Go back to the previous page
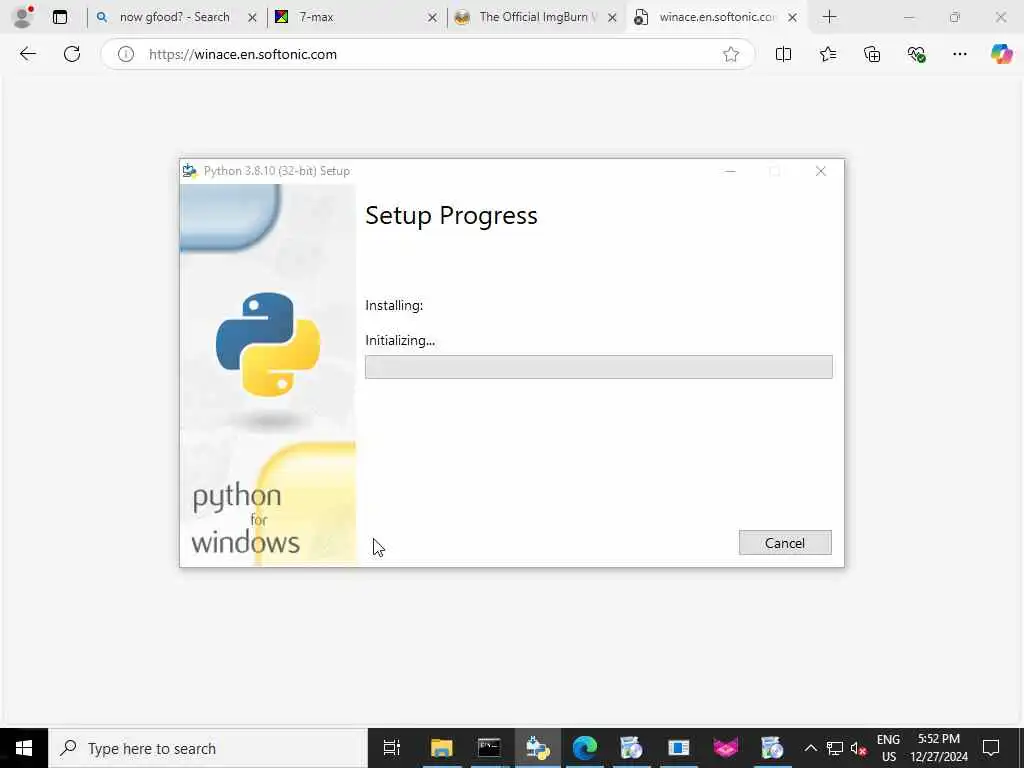Viewport: 1024px width, 768px height. [27, 54]
